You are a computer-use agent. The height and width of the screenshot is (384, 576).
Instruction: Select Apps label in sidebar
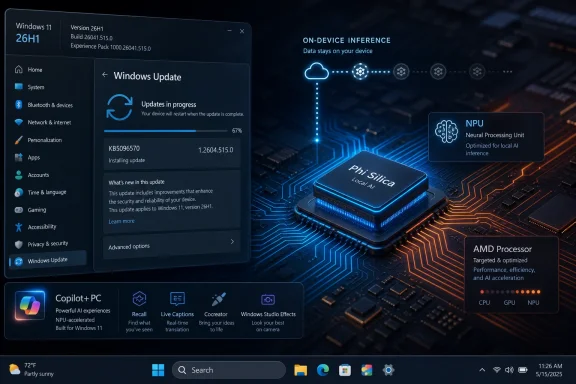[34, 158]
